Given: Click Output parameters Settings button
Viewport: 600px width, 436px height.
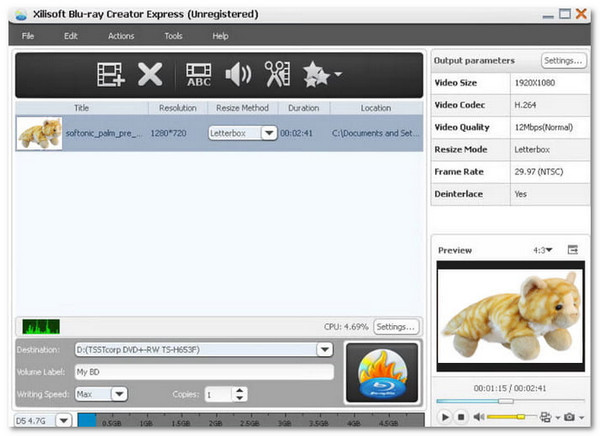Looking at the screenshot, I should point(563,60).
